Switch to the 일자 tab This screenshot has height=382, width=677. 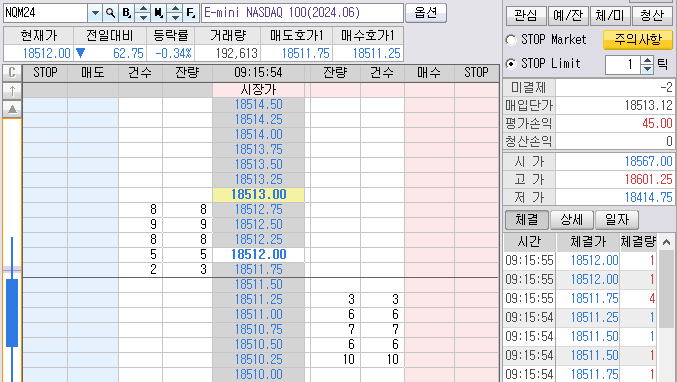617,220
